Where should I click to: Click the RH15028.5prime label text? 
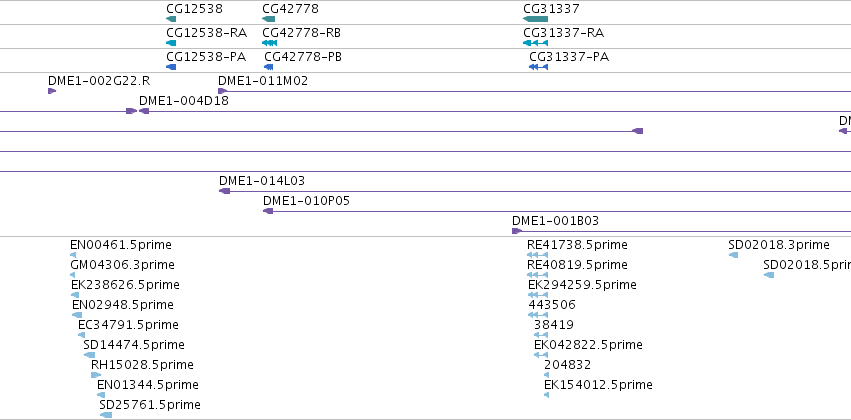[142, 365]
